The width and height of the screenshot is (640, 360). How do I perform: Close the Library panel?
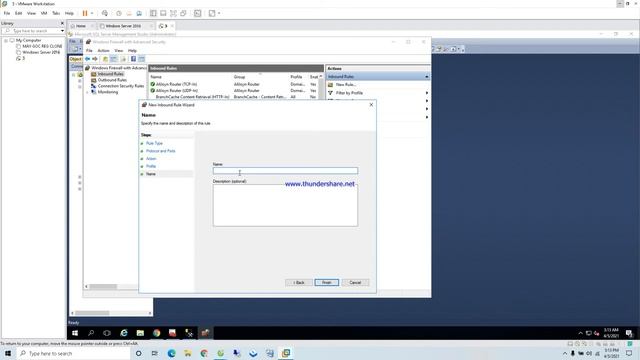pos(62,23)
